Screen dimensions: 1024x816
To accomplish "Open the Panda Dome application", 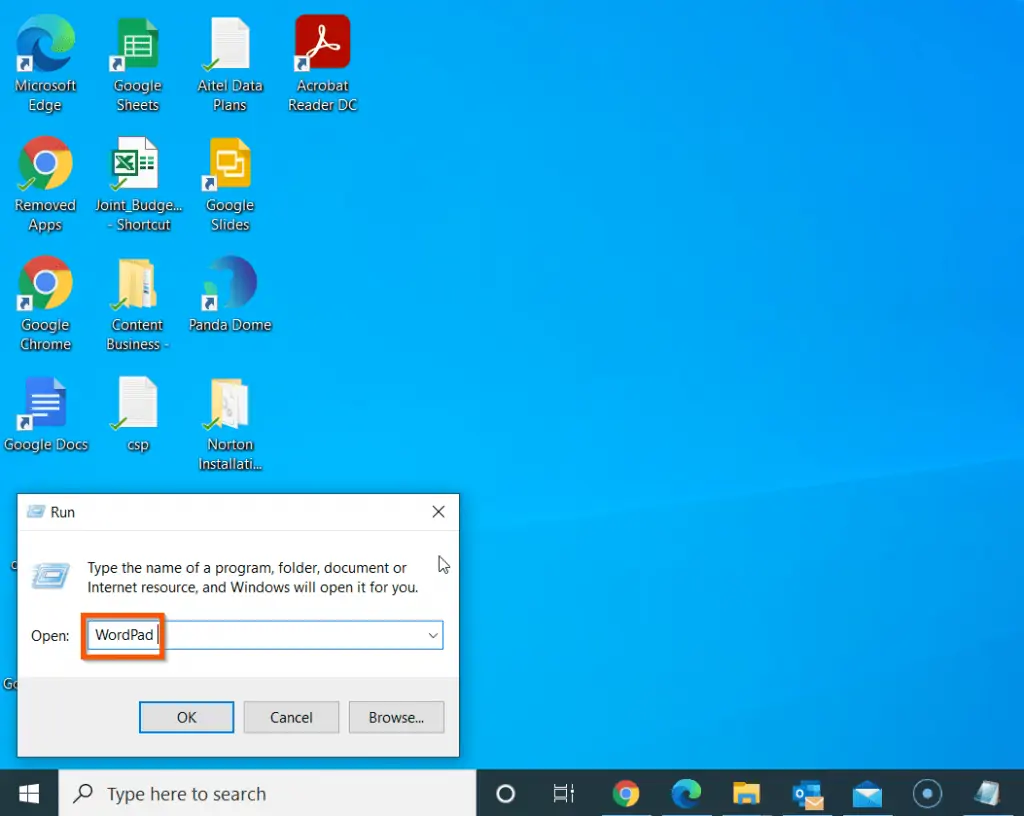I will [229, 283].
